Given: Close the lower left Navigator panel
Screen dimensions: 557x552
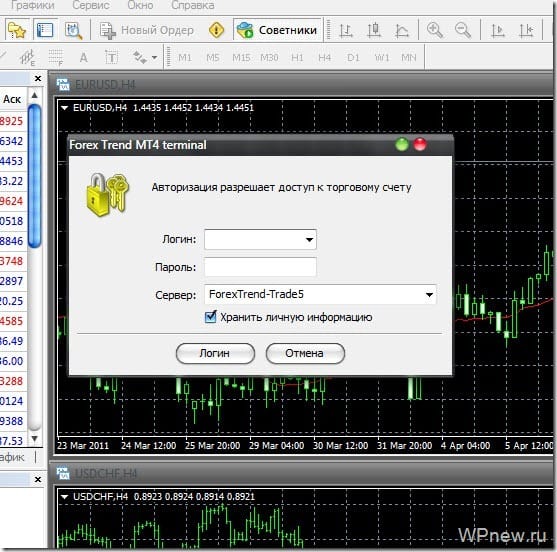Looking at the screenshot, I should [38, 480].
